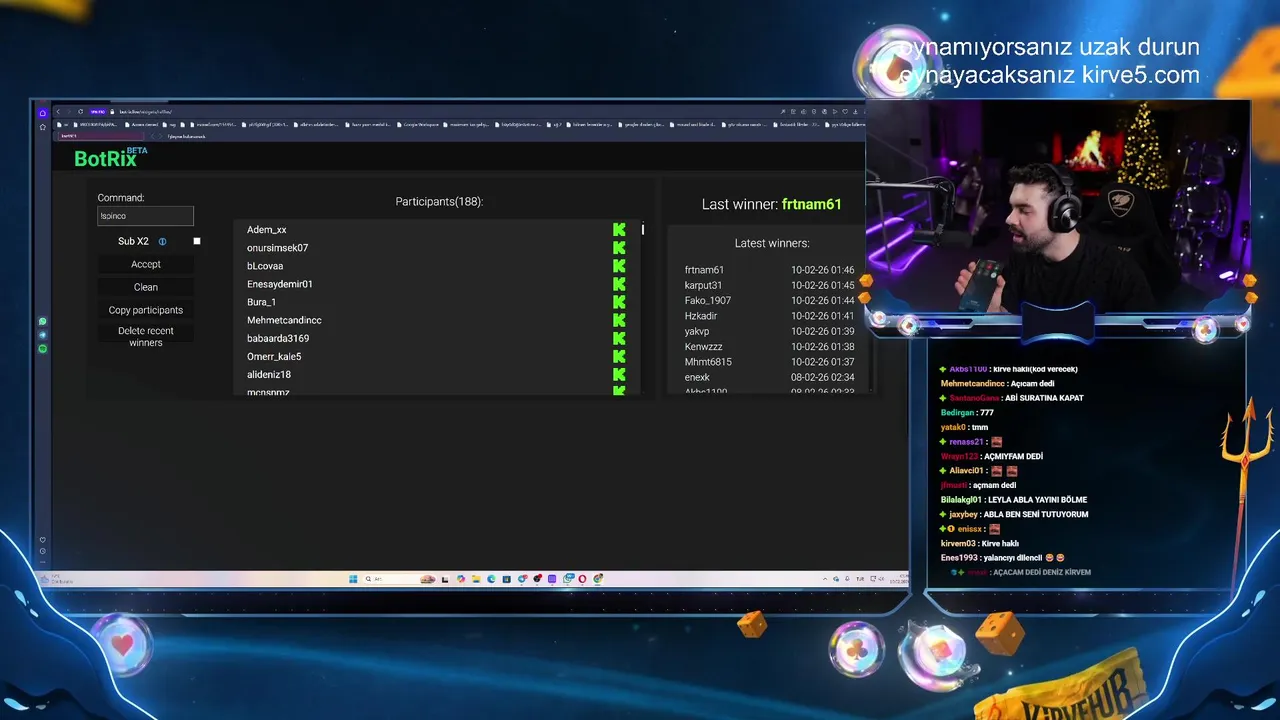Click the Kick icon next to Adem_xx
The height and width of the screenshot is (720, 1280).
[619, 230]
